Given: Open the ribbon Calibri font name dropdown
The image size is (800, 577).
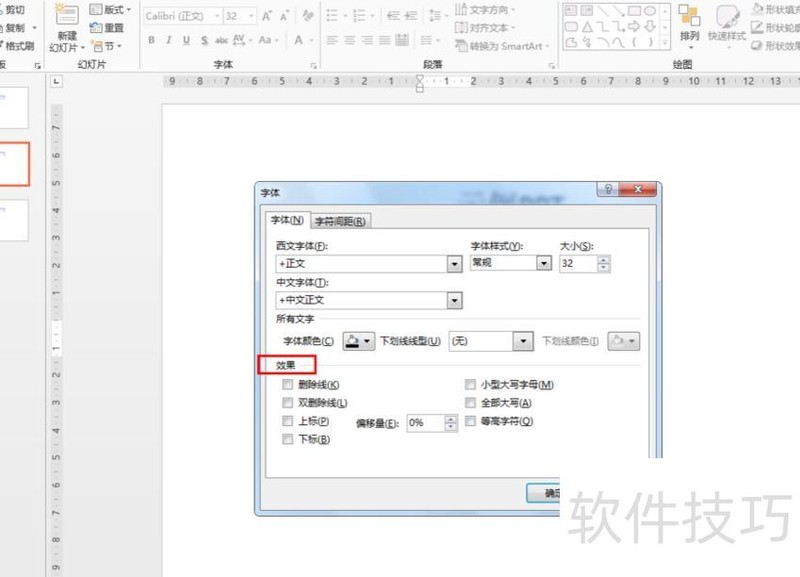Looking at the screenshot, I should click(217, 16).
